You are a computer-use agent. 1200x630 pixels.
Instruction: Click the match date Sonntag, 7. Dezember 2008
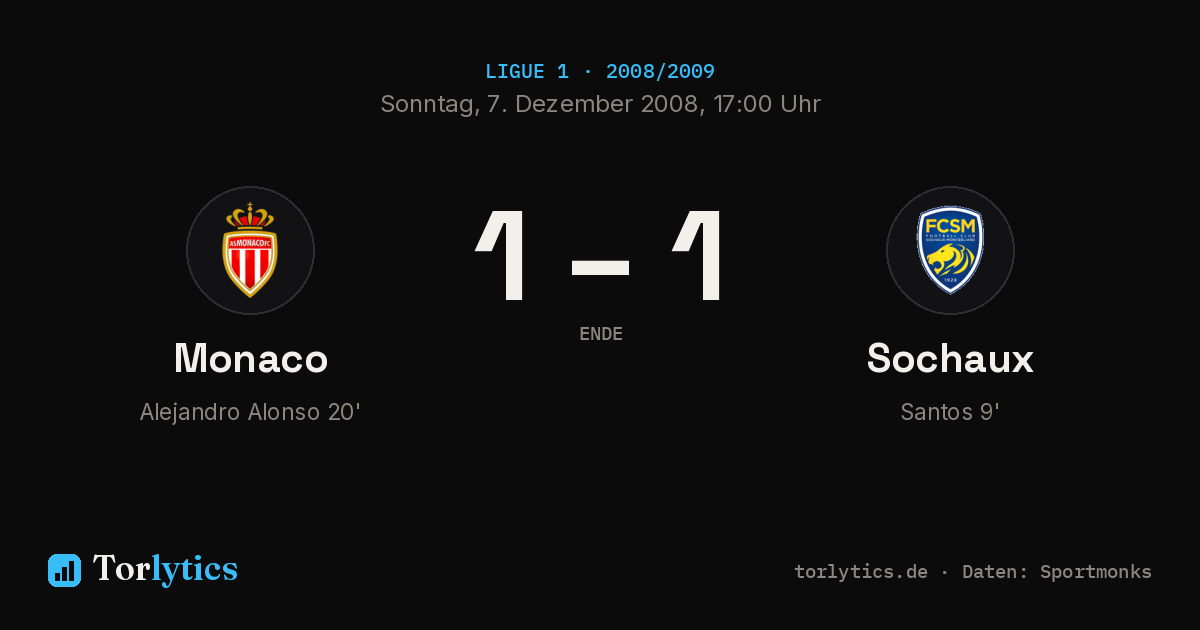tap(539, 104)
